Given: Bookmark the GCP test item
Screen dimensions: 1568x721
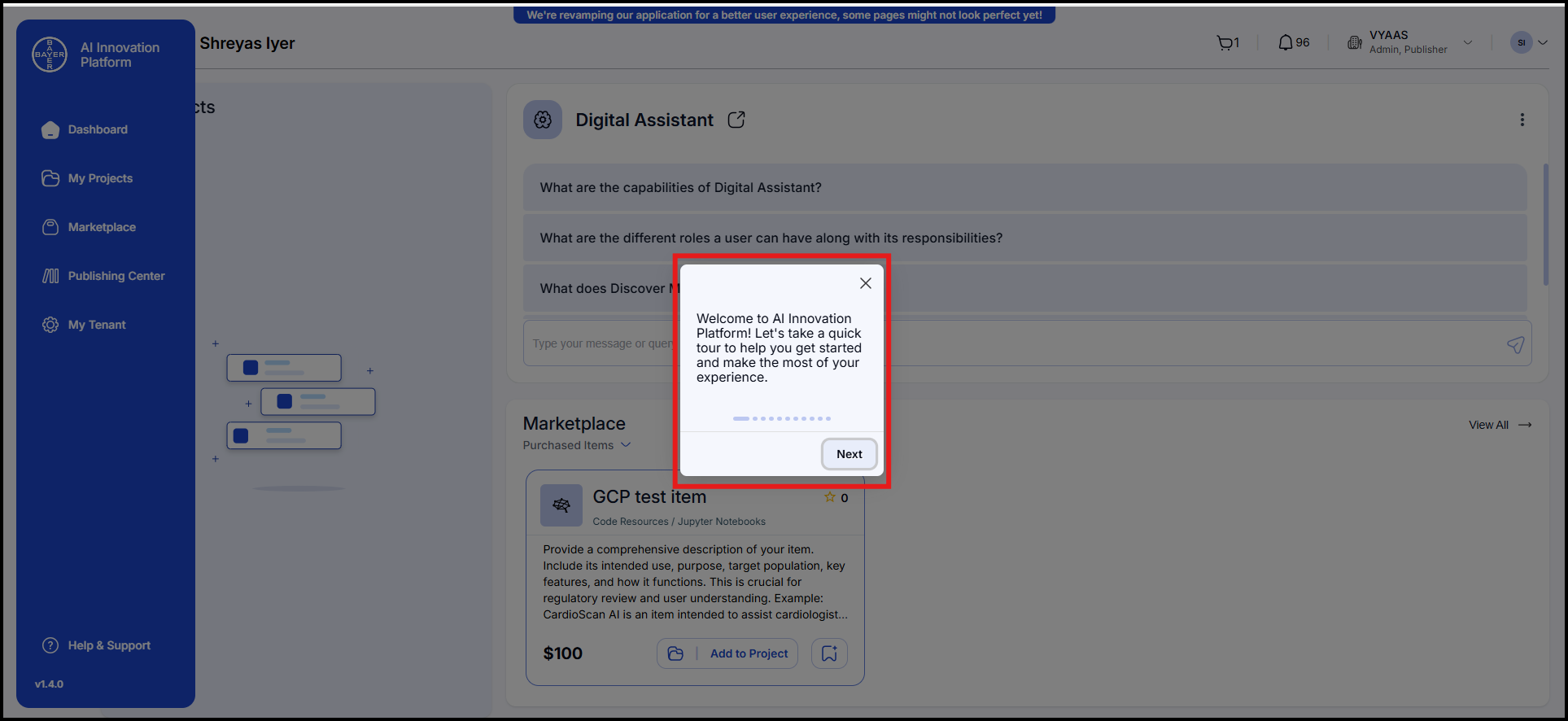Looking at the screenshot, I should pos(829,653).
